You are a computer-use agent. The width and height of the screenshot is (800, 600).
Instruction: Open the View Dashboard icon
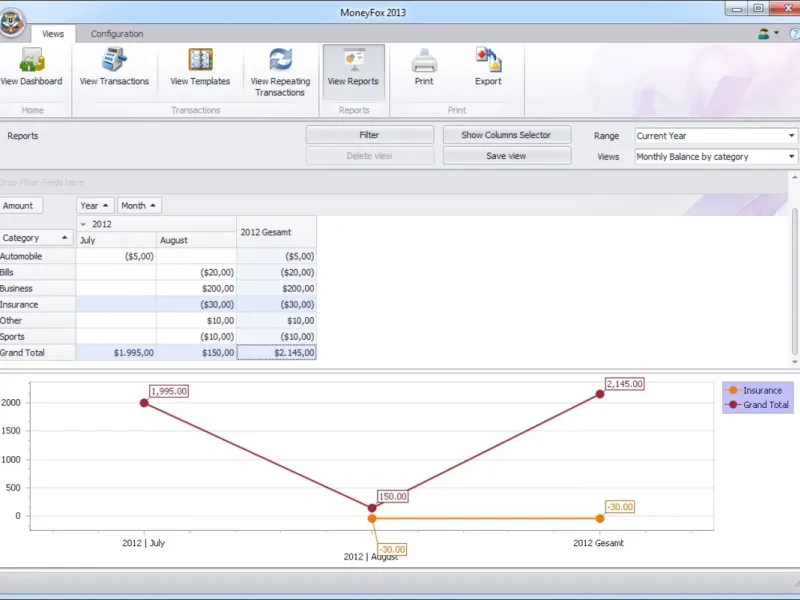[x=32, y=69]
